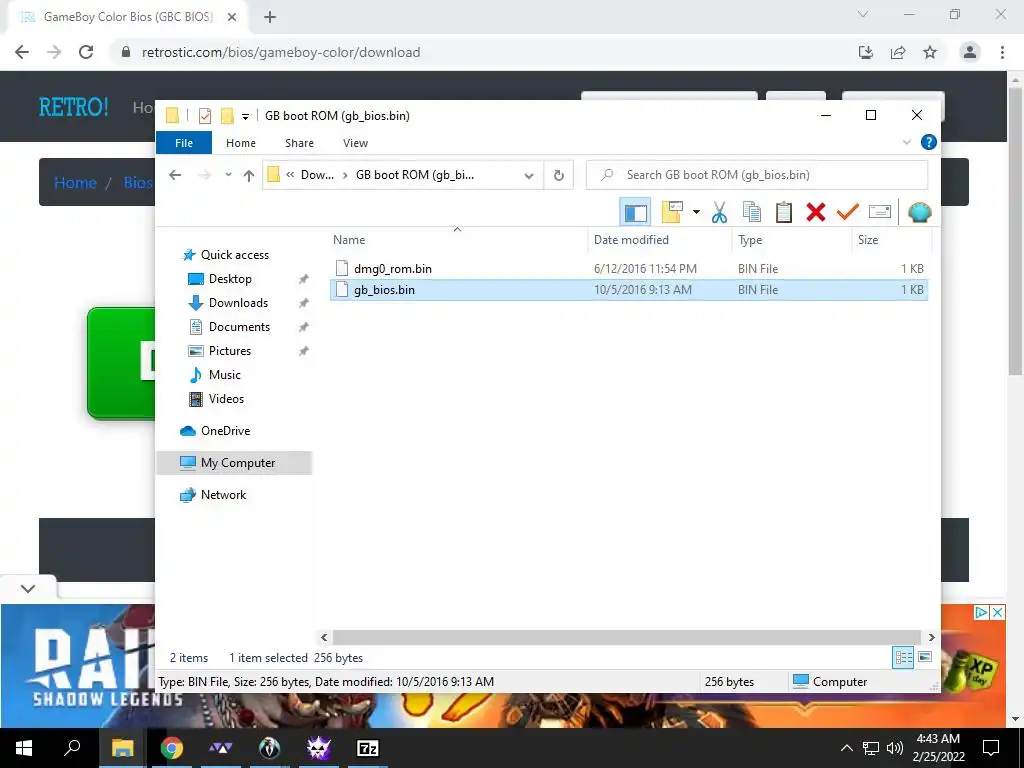Click the Search GB boot ROM field
Image resolution: width=1024 pixels, height=768 pixels.
pyautogui.click(x=757, y=175)
